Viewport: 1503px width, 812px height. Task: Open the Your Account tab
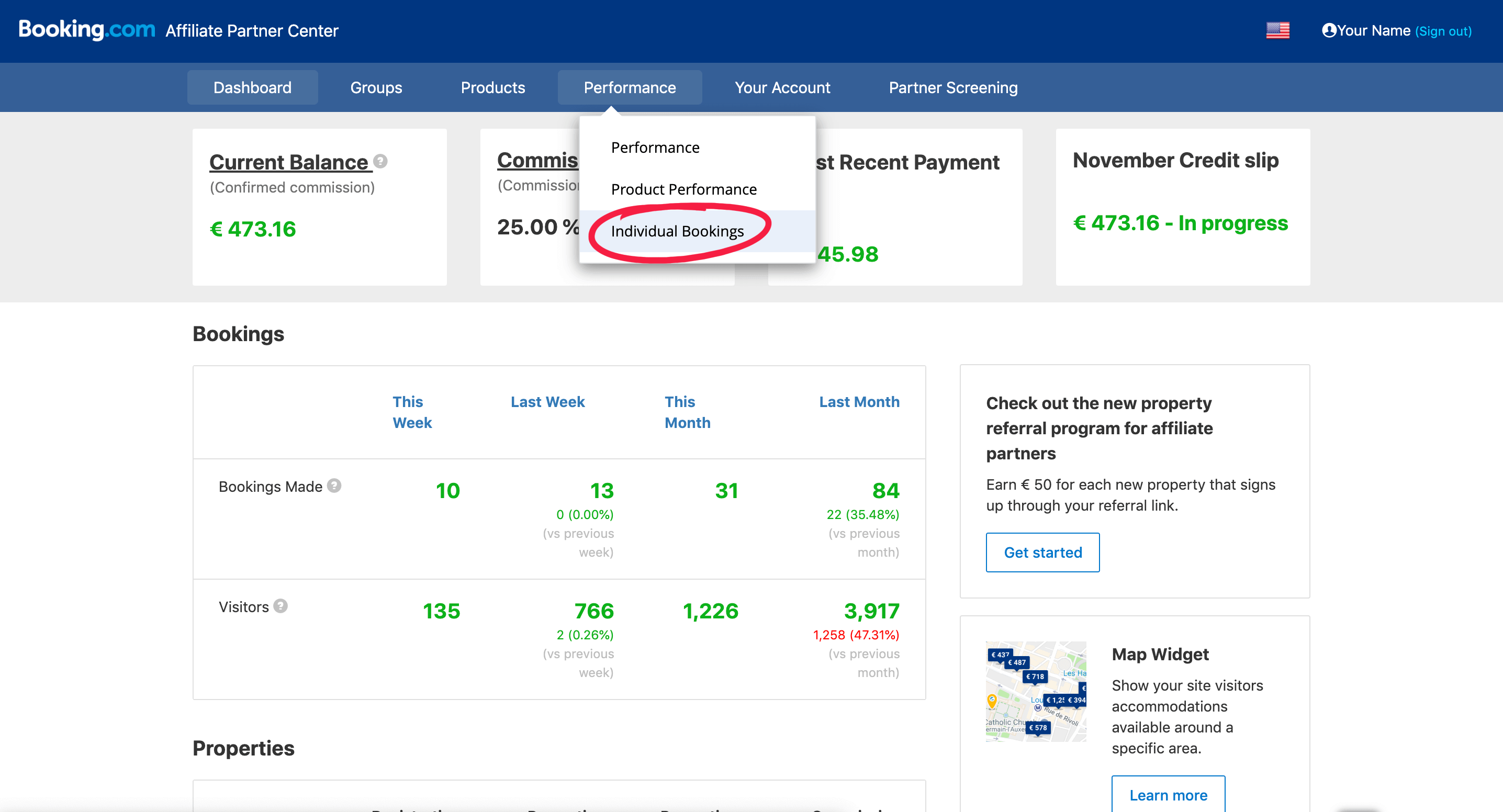pyautogui.click(x=782, y=87)
